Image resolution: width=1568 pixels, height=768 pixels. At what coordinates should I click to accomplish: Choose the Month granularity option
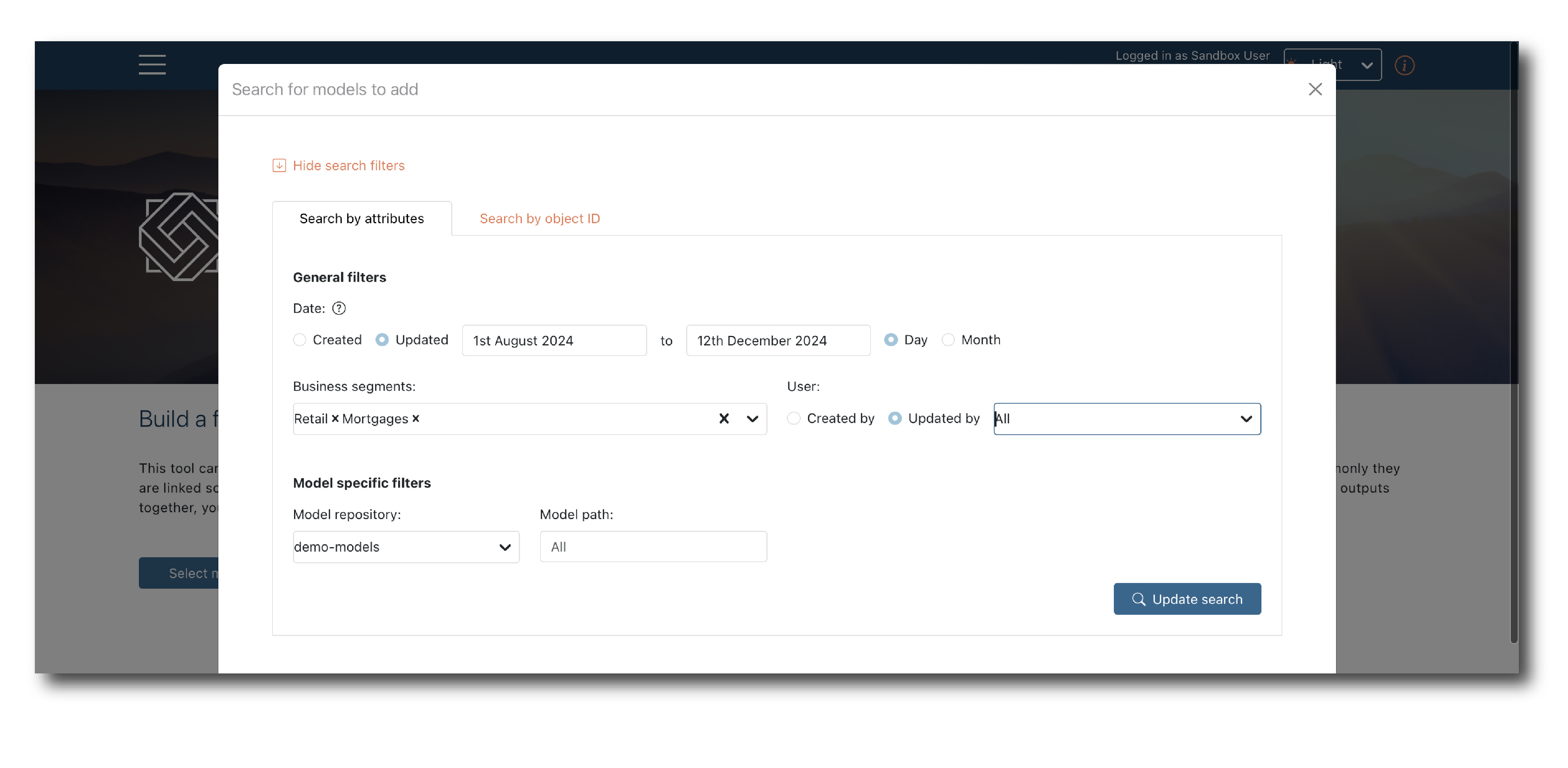click(948, 340)
